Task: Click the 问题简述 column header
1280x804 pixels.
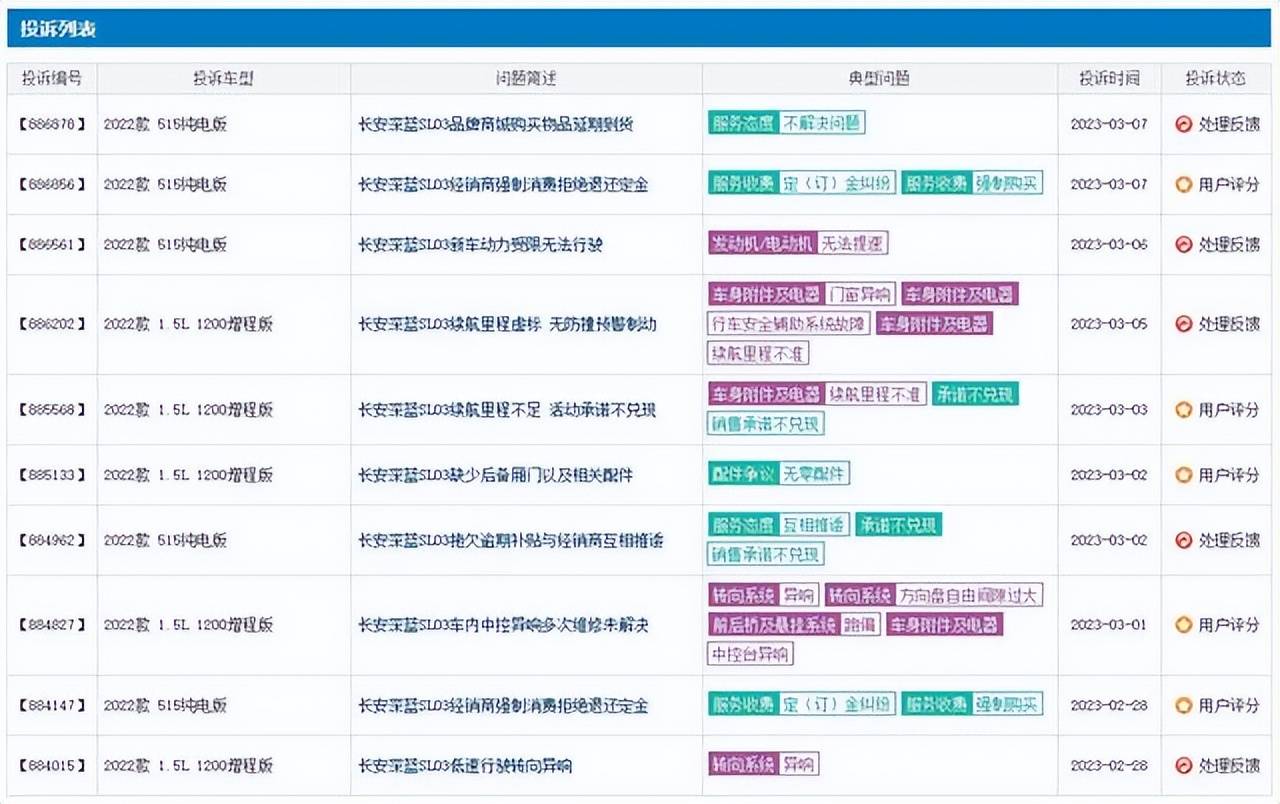Action: tap(526, 78)
